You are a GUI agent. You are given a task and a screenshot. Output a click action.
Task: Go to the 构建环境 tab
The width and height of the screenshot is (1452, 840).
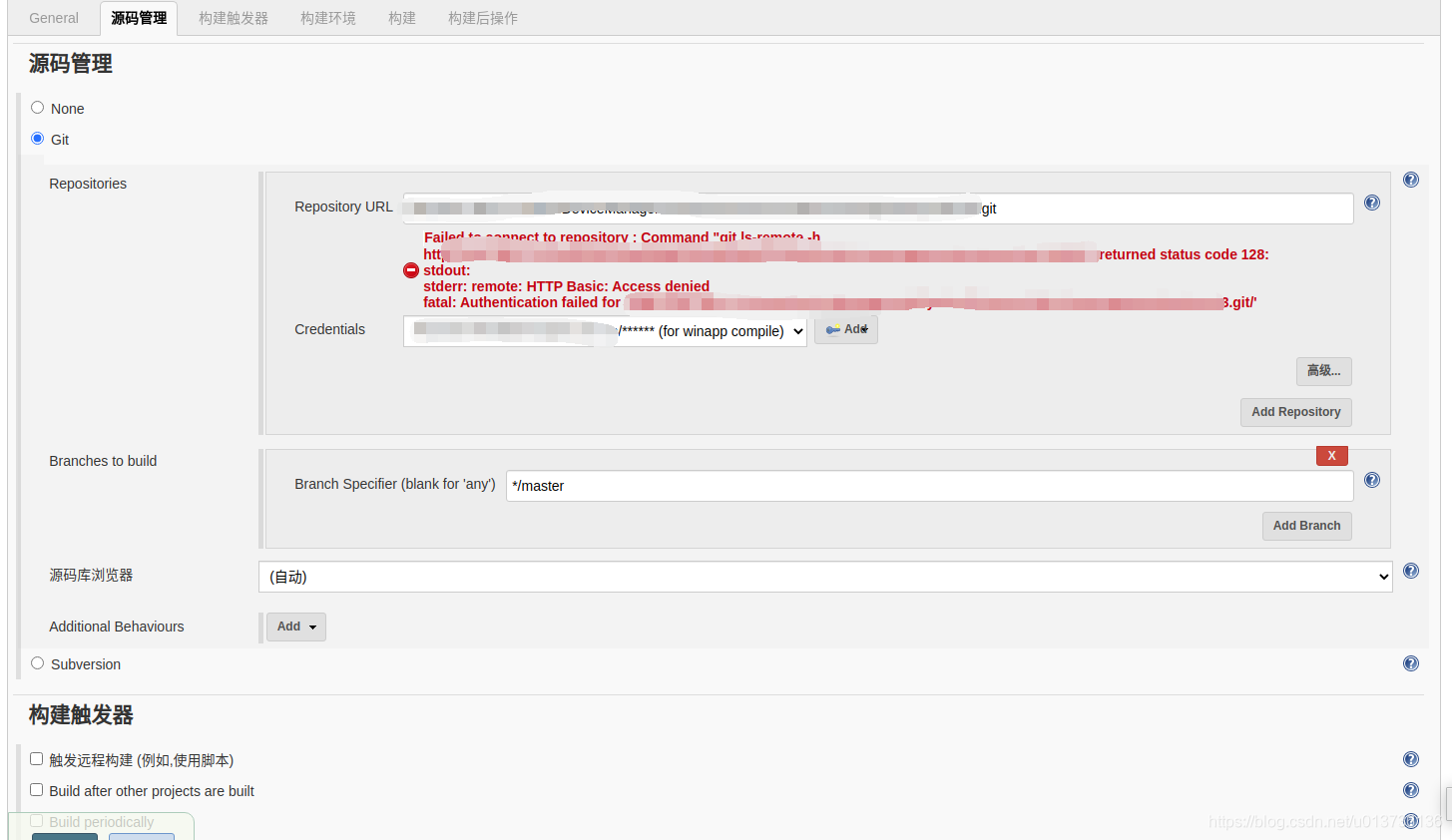pos(328,18)
